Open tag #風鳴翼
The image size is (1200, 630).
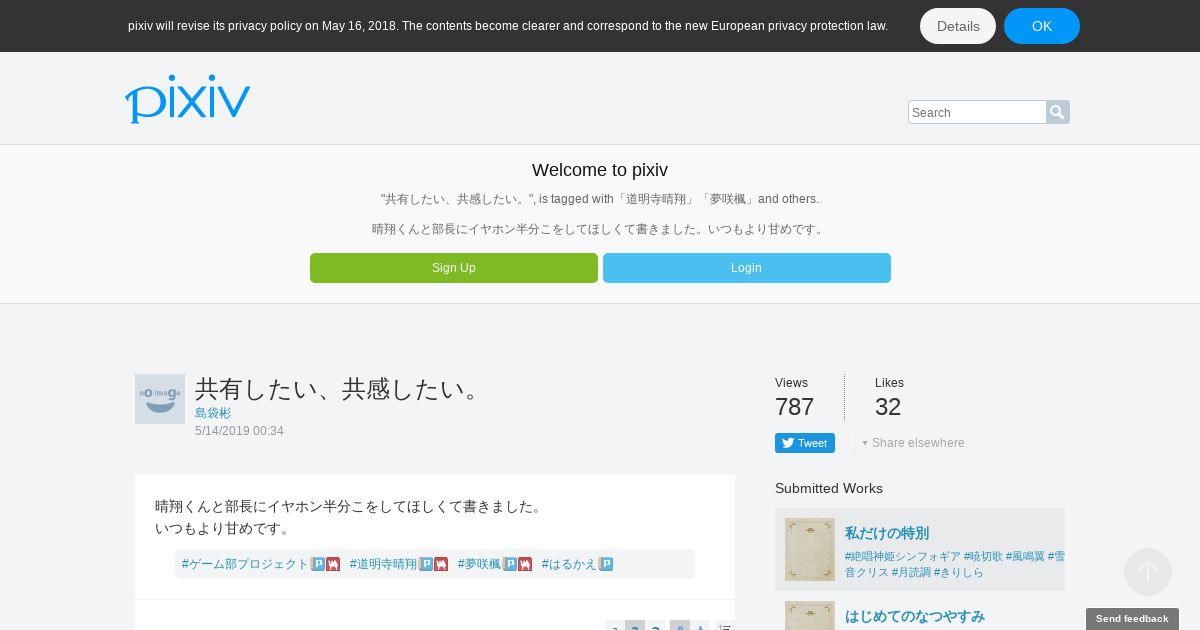click(1025, 556)
